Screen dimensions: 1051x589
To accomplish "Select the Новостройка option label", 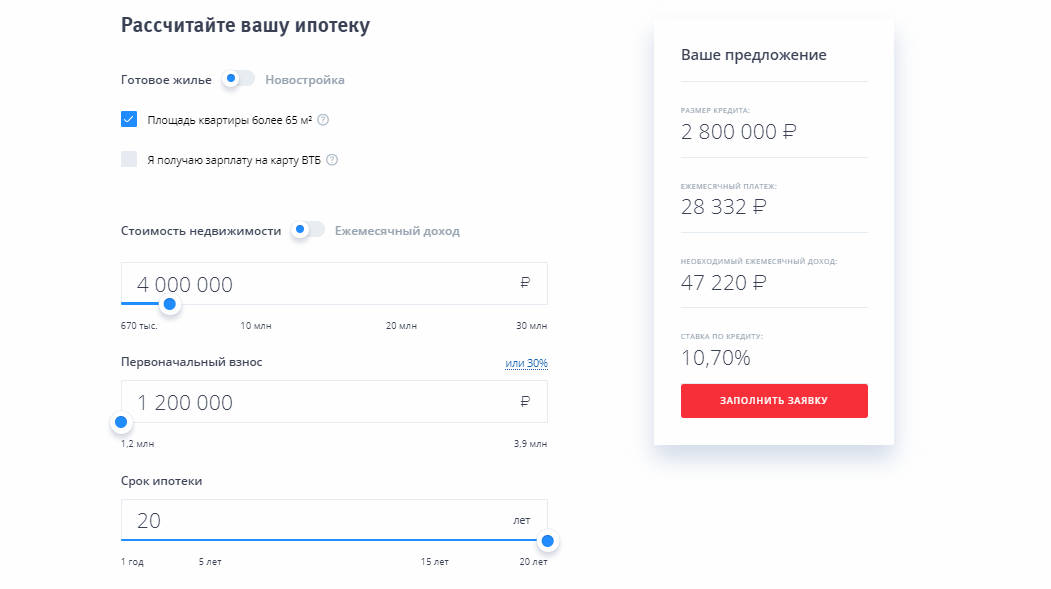I will pos(305,80).
